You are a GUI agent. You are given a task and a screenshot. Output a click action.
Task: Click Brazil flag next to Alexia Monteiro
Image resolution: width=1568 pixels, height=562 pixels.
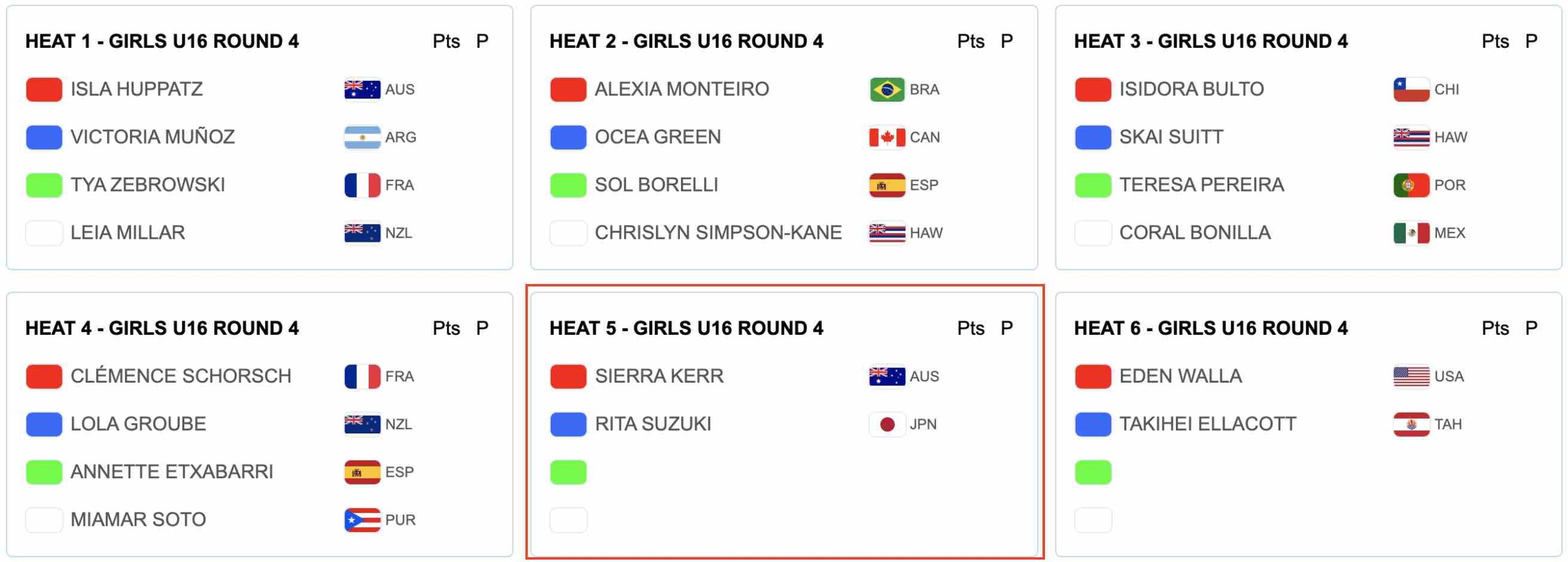point(886,89)
